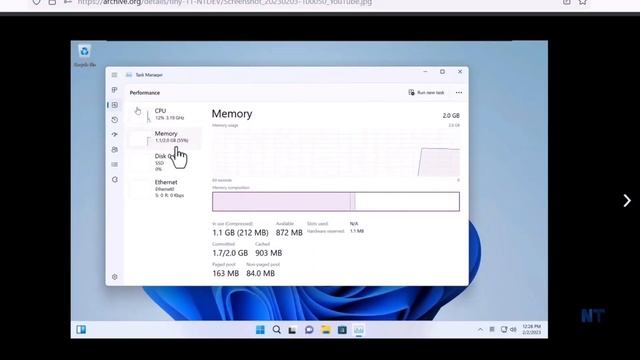Open the Widgets icon on taskbar
This screenshot has width=640, height=360.
(81, 329)
